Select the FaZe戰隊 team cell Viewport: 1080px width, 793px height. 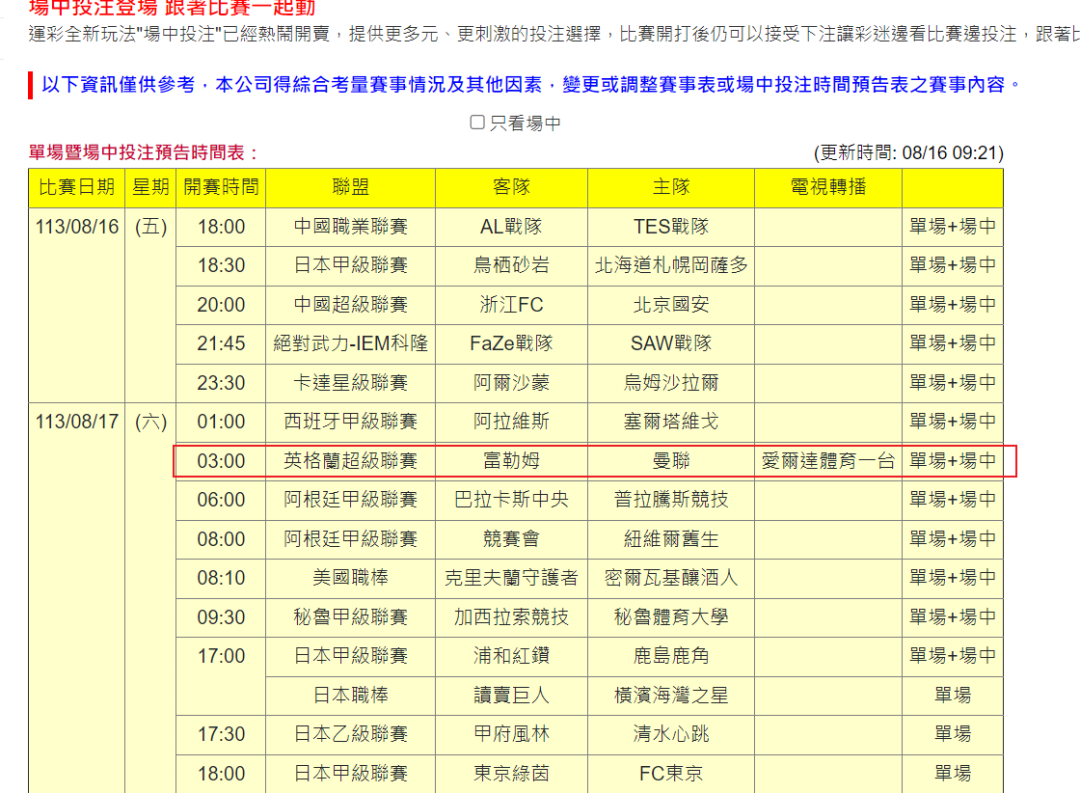pos(511,344)
